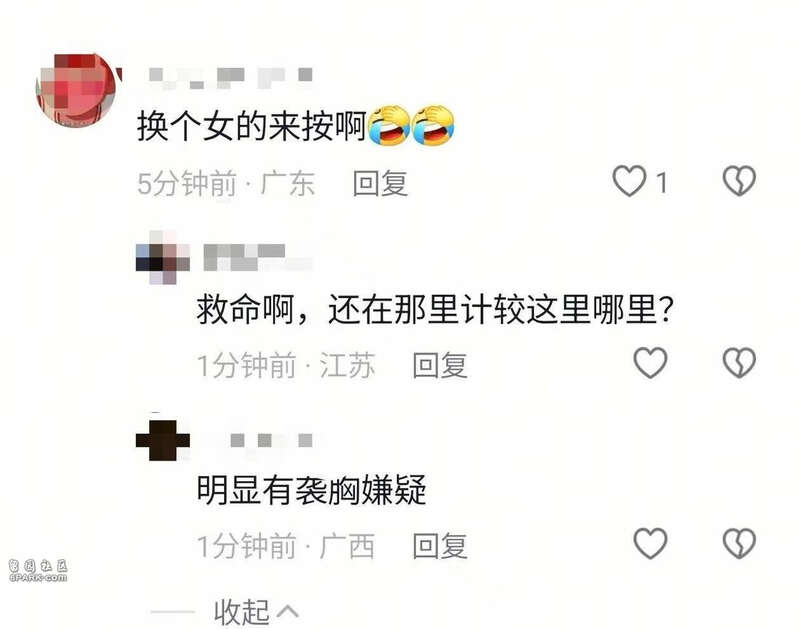800x629 pixels.
Task: Open the top commenter's red avatar
Action: pyautogui.click(x=78, y=90)
